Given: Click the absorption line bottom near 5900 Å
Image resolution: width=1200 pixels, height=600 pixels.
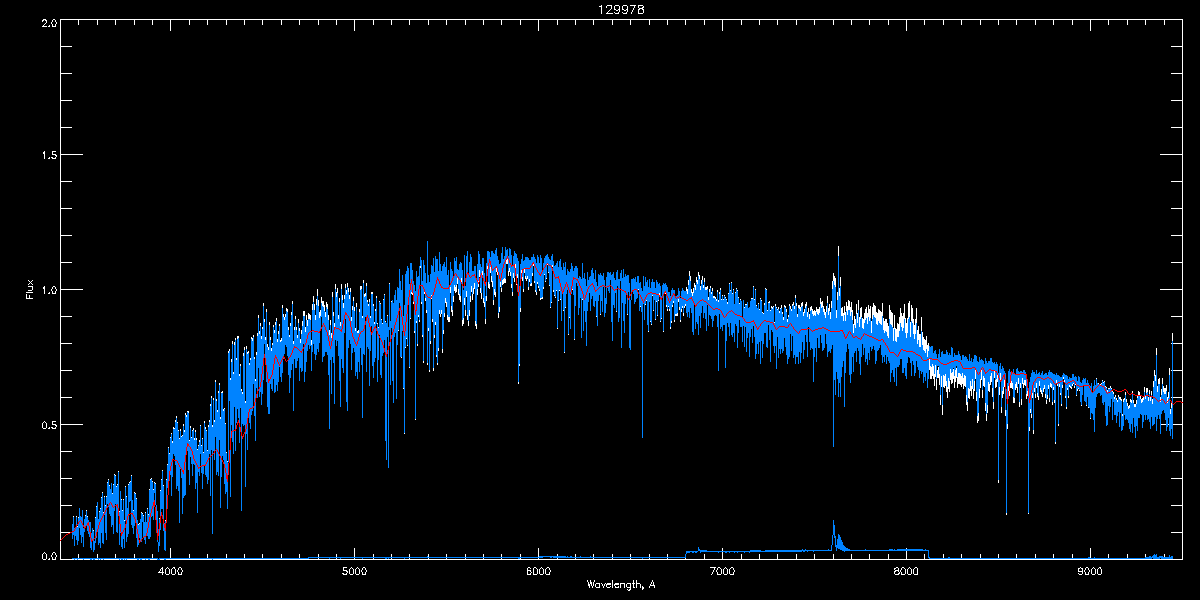Looking at the screenshot, I should click(x=518, y=381).
